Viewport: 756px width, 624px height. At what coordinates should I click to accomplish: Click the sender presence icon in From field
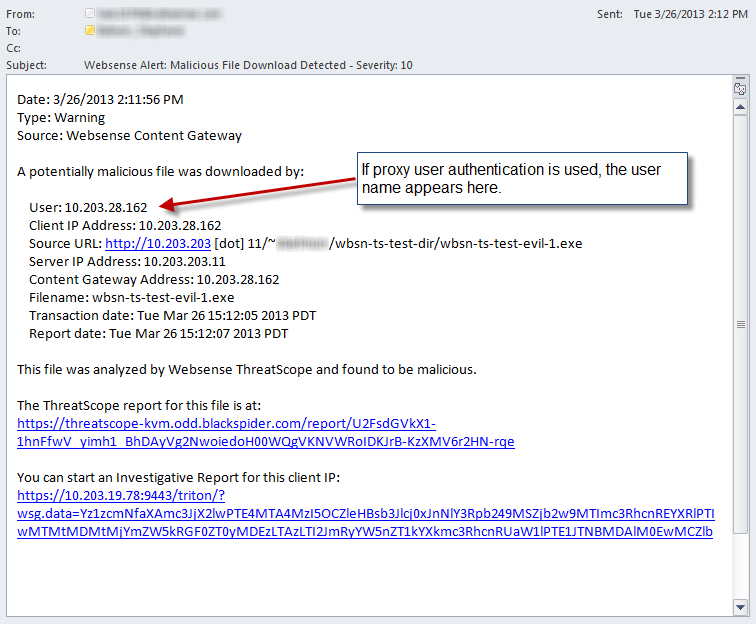click(90, 13)
